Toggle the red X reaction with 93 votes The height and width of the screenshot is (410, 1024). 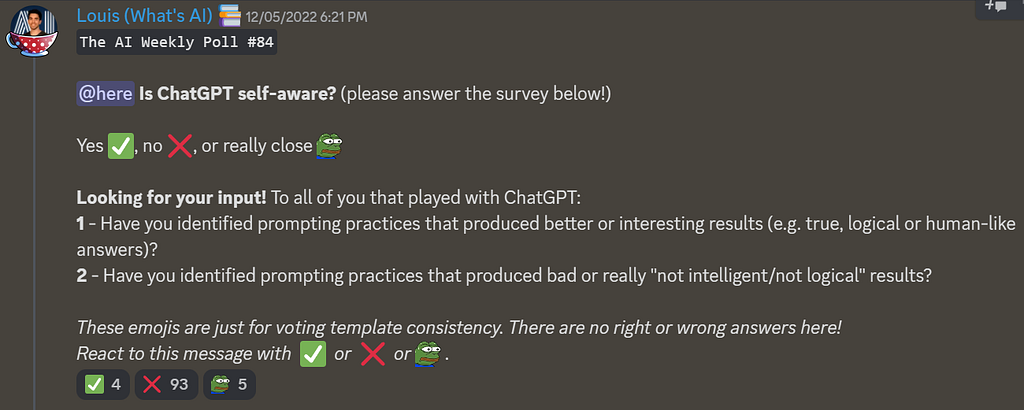(166, 385)
